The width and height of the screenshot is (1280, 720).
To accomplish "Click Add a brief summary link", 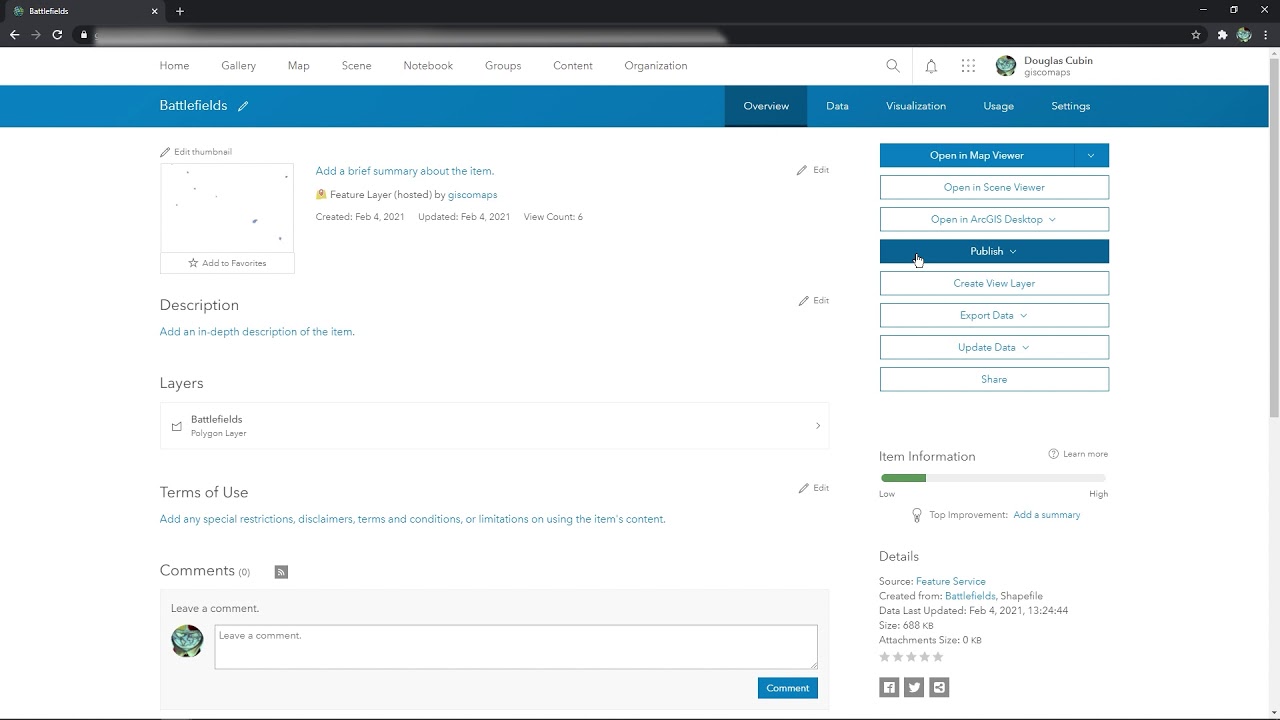I will coord(405,171).
